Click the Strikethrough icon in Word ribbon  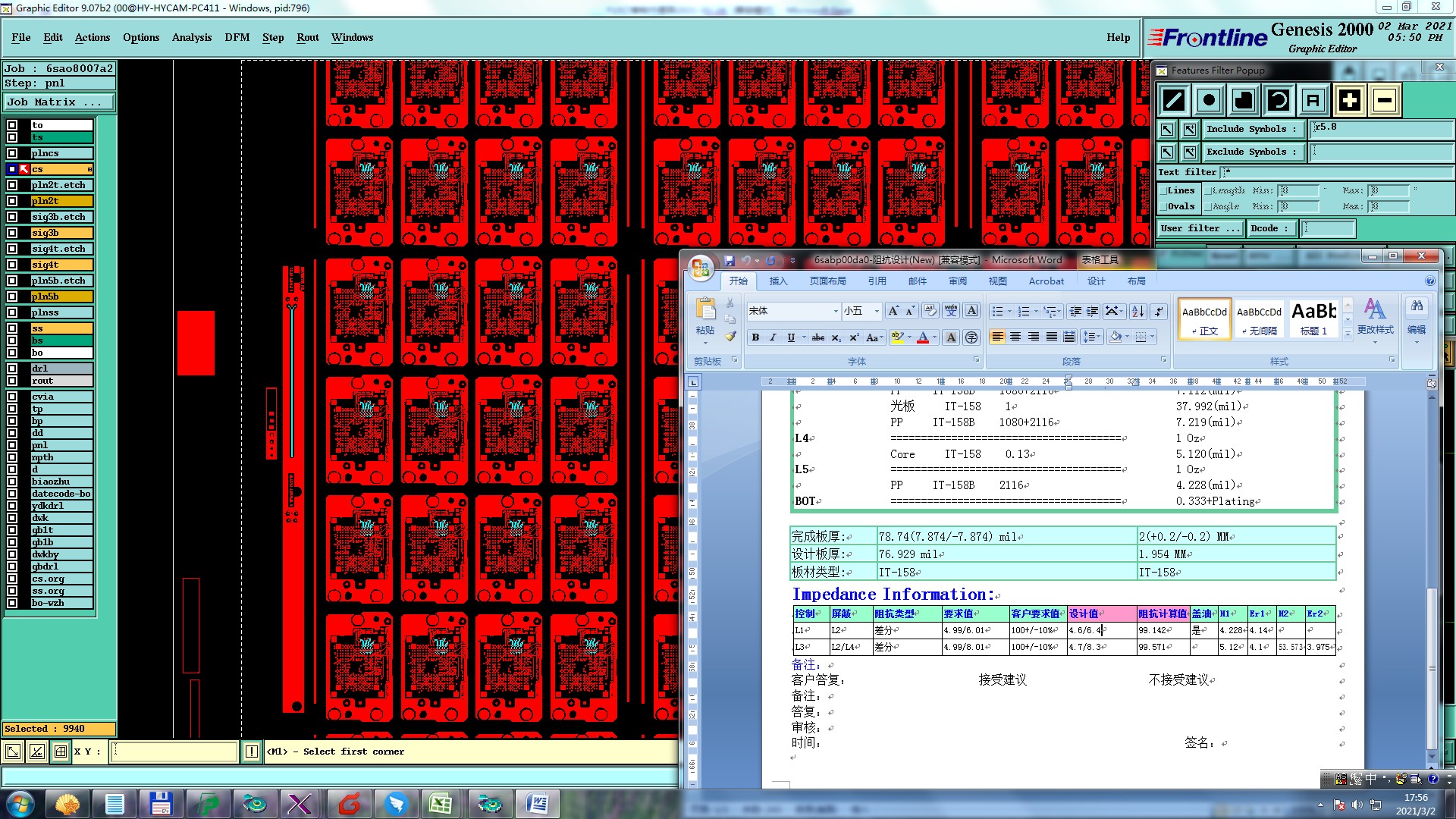817,337
